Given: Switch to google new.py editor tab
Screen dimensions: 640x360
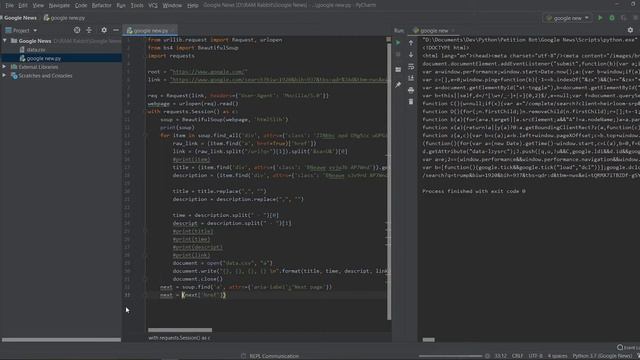Looking at the screenshot, I should pos(150,31).
